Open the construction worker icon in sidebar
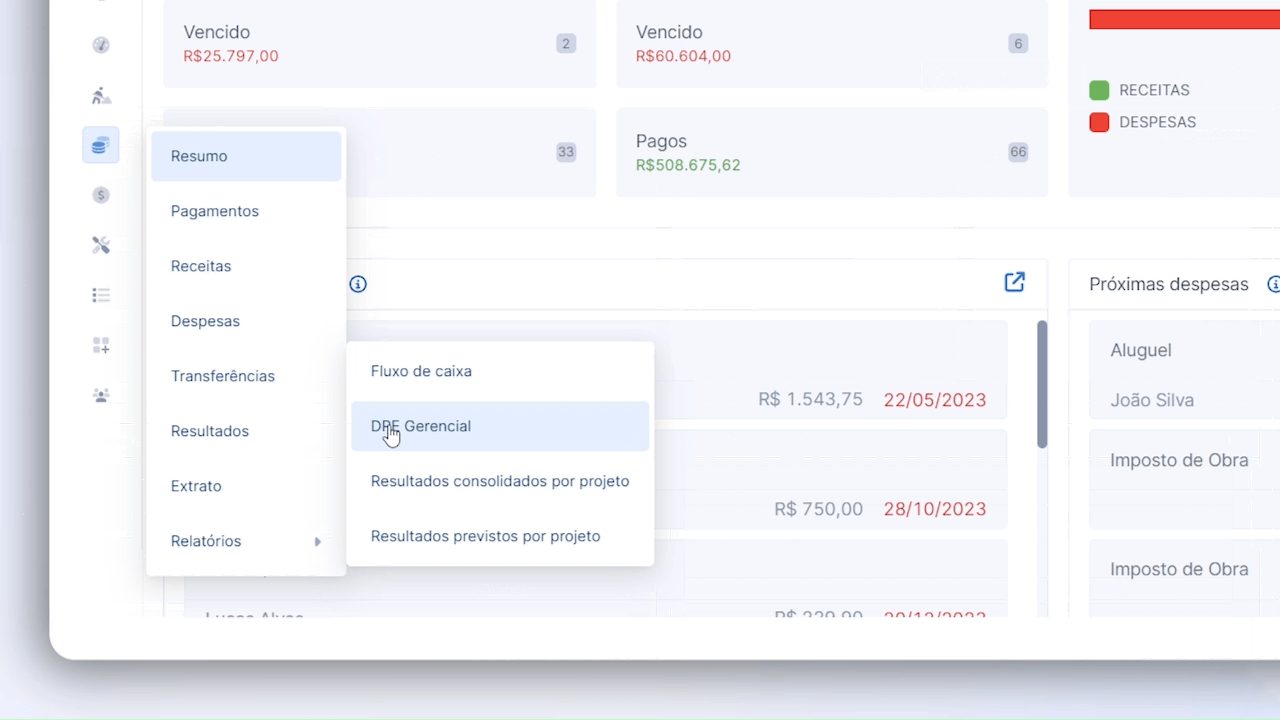This screenshot has height=720, width=1280. click(100, 96)
